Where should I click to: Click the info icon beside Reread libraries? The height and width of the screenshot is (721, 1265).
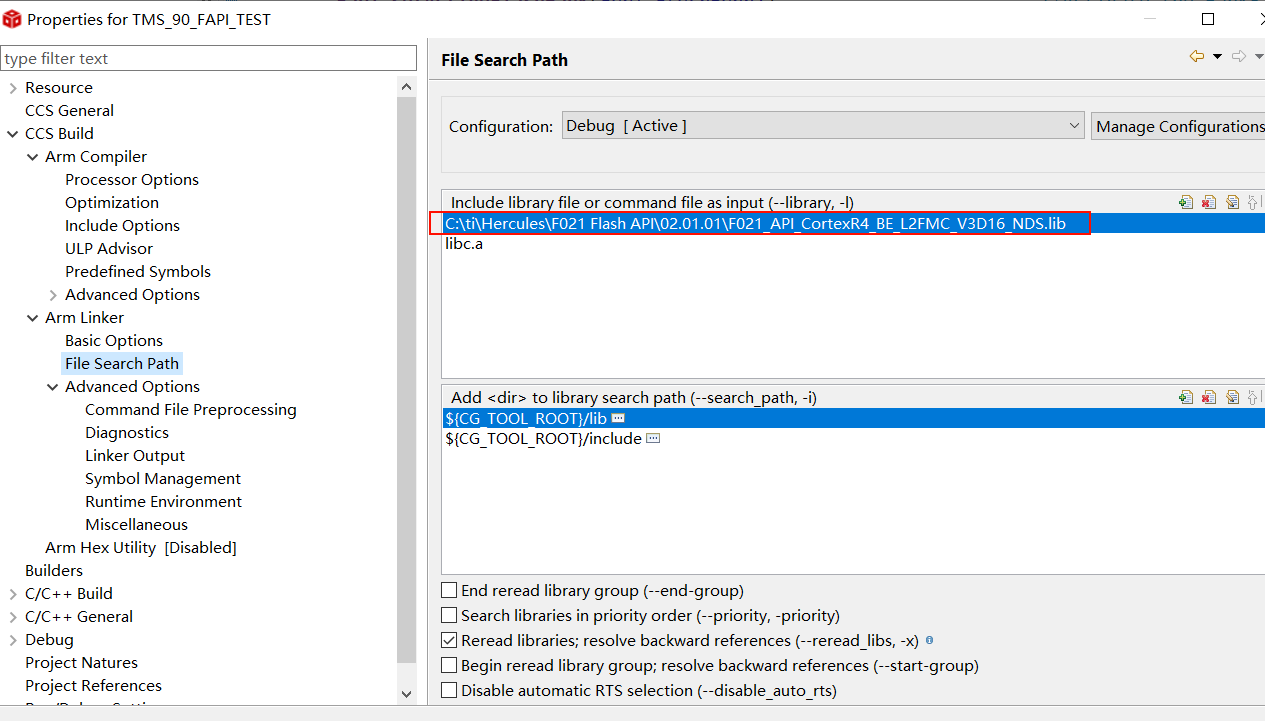pos(930,640)
